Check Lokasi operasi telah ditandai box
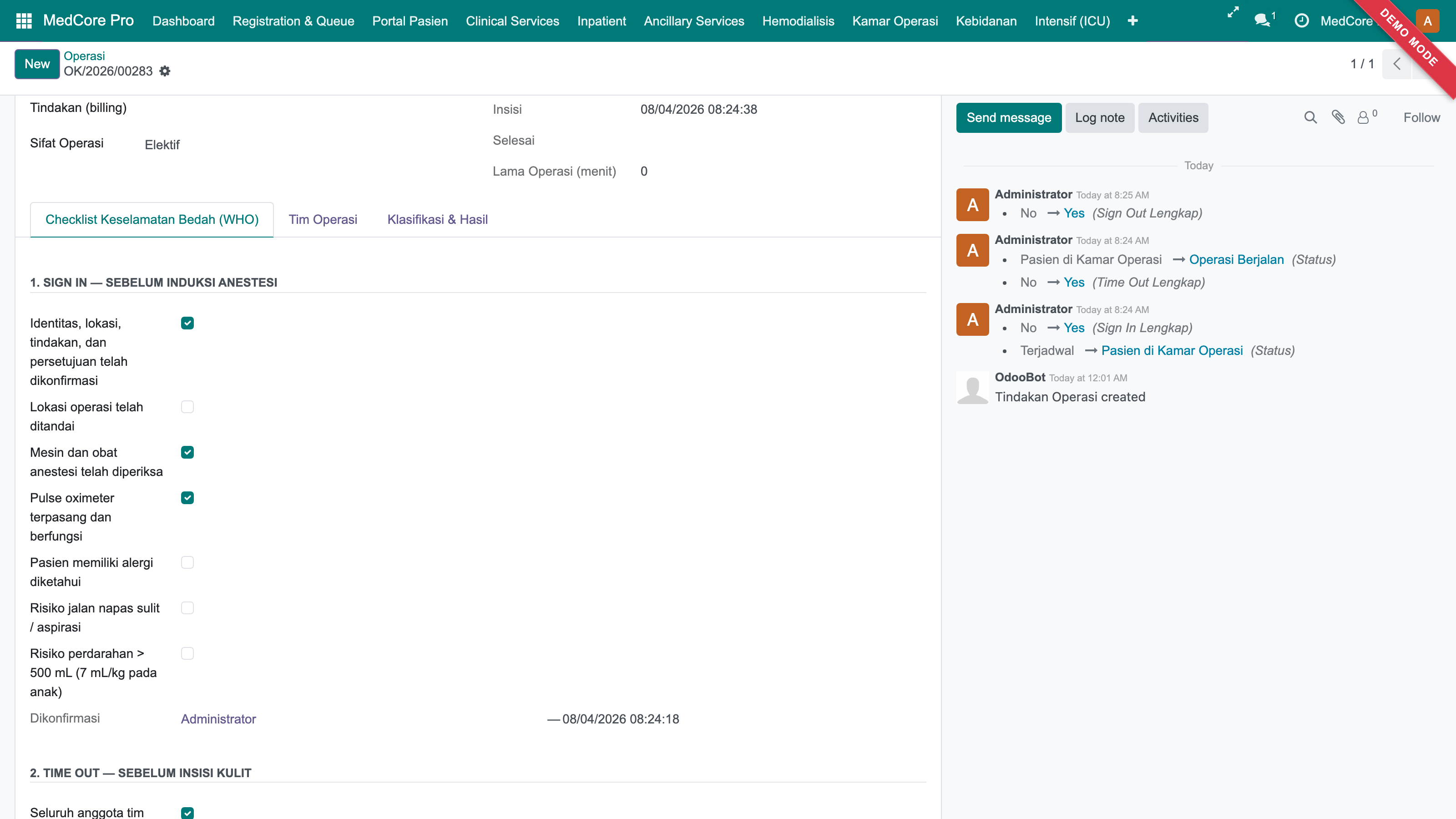1456x819 pixels. pyautogui.click(x=187, y=407)
